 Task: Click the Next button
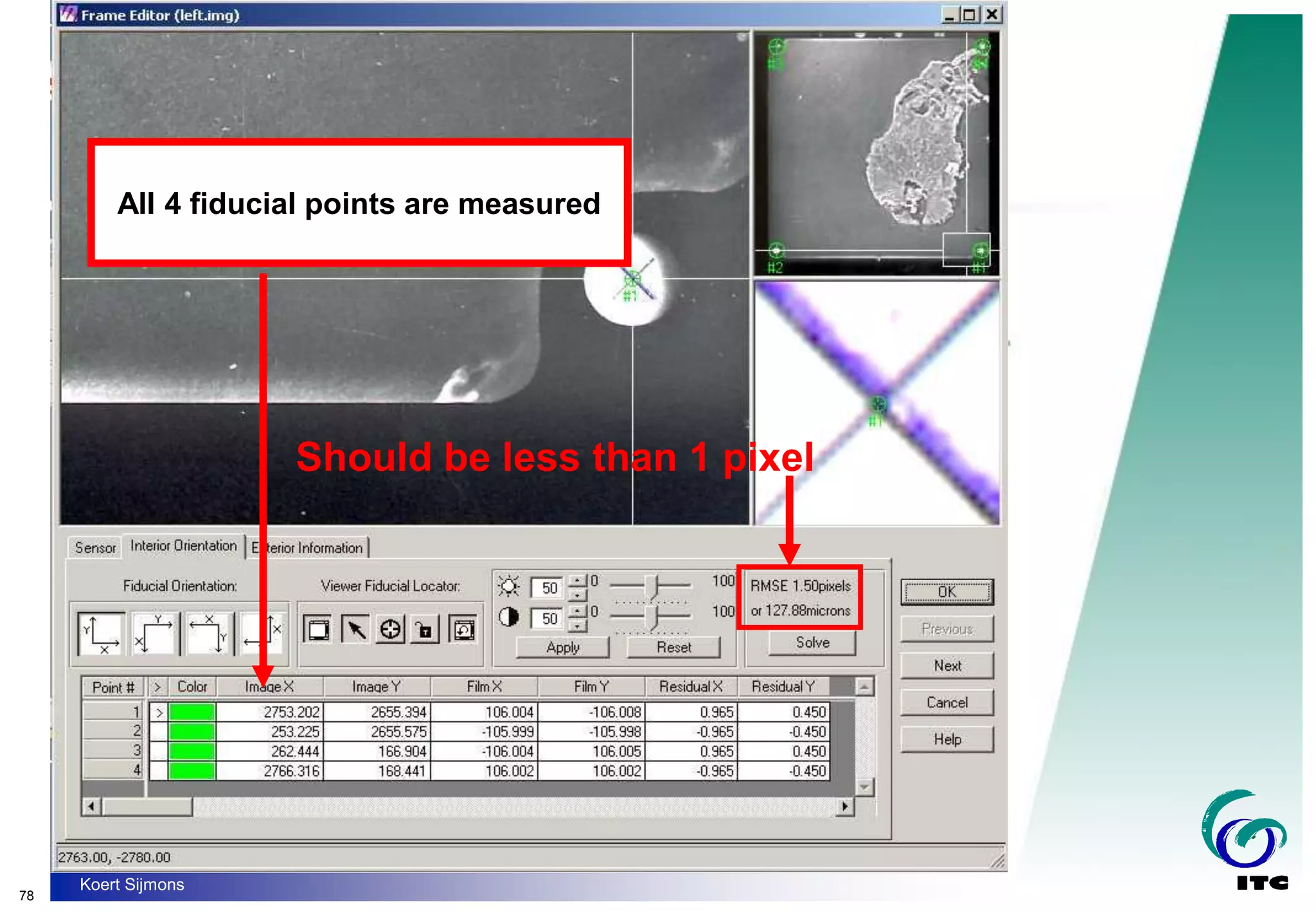[x=947, y=666]
